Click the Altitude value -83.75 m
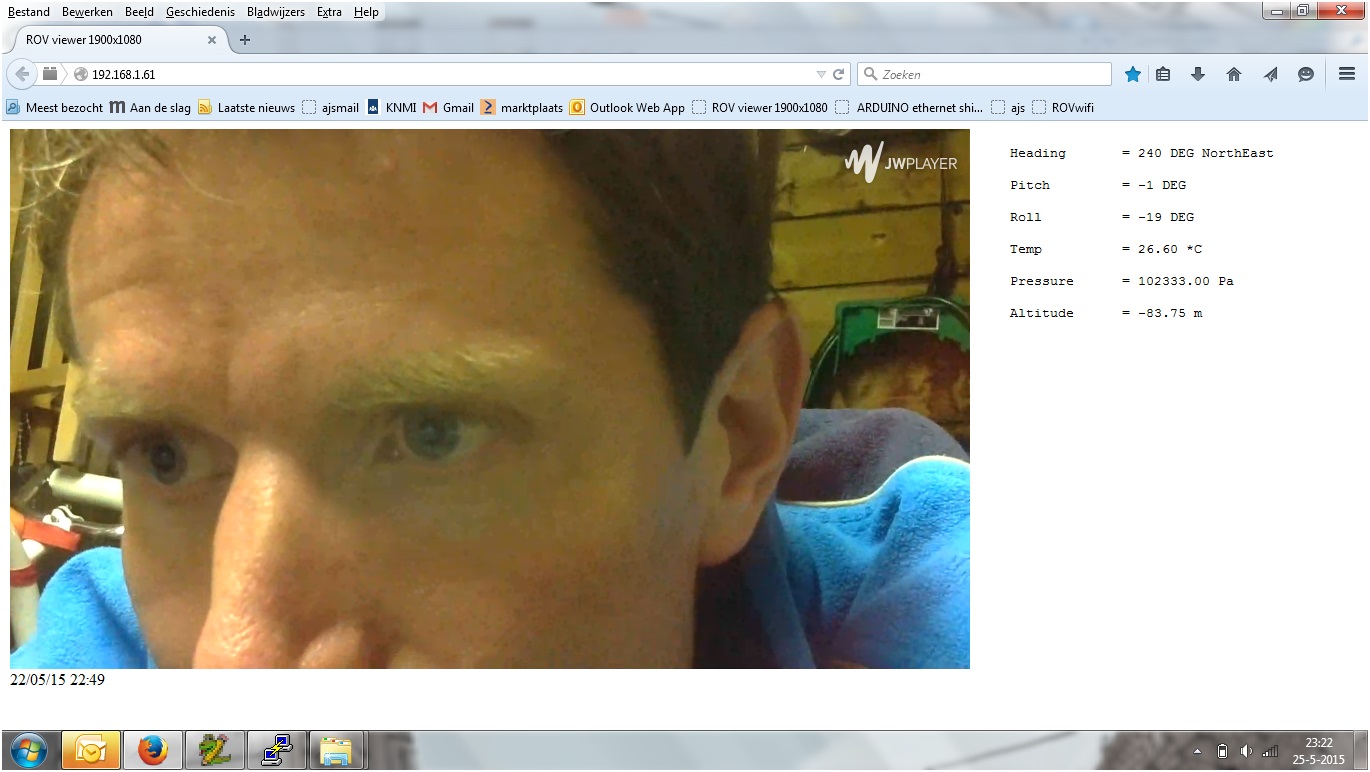Screen dimensions: 1370x772 (x=1170, y=313)
